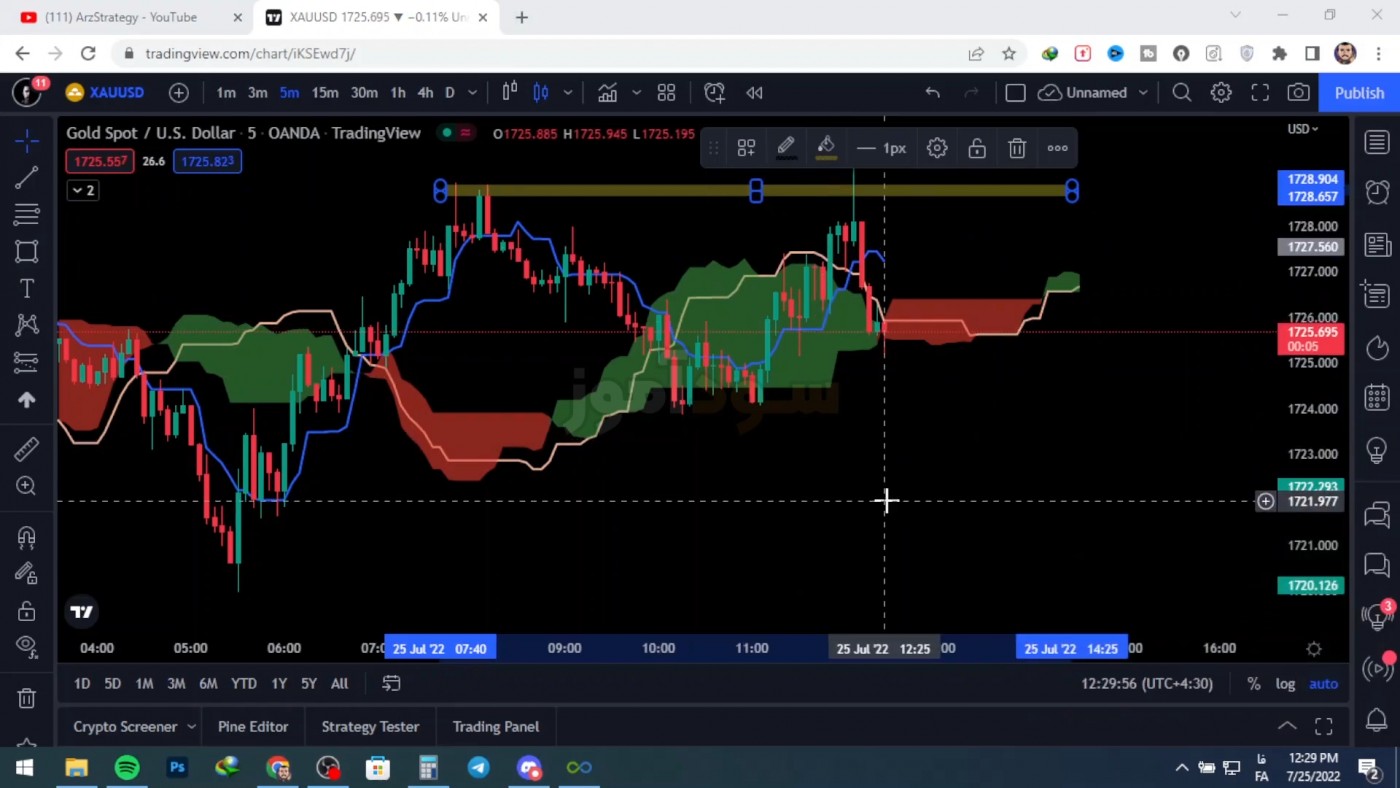Toggle lock all drawing tools
Screen dimensions: 1400x788
[x=27, y=610]
